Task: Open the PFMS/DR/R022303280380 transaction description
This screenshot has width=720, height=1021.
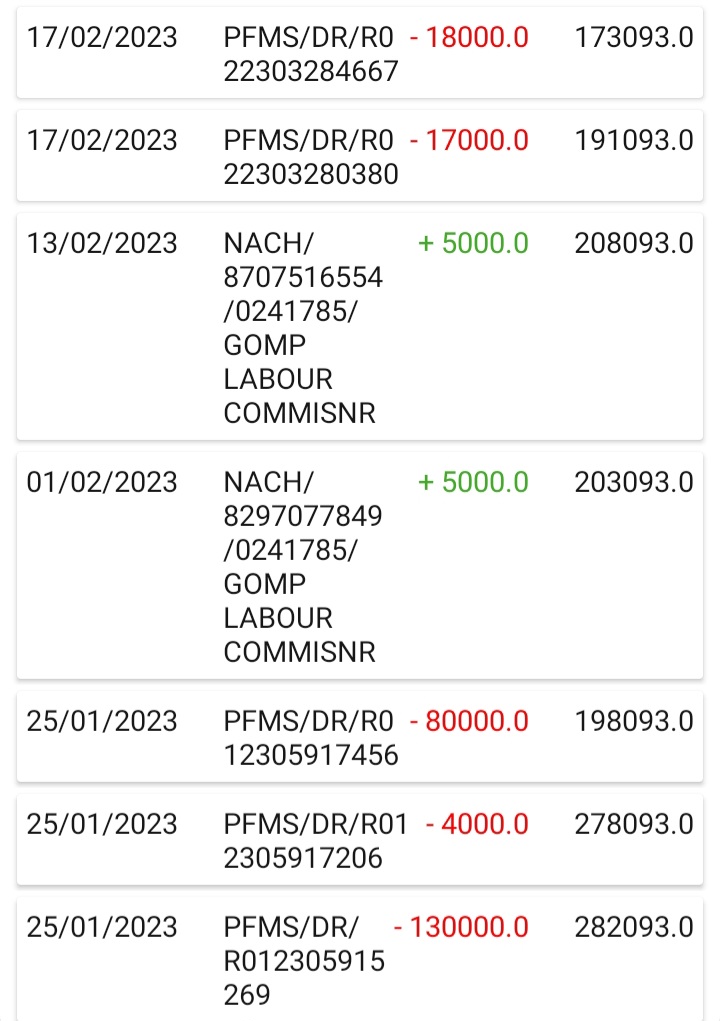Action: [x=310, y=158]
